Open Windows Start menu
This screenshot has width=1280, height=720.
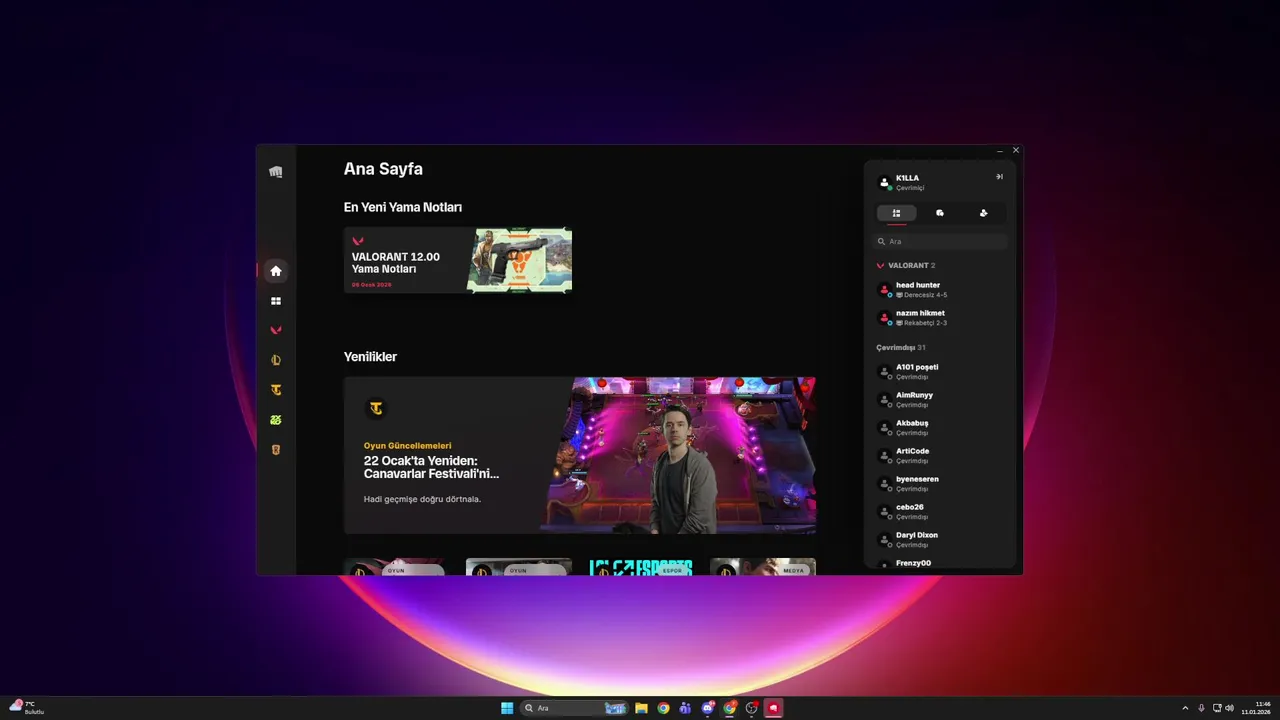click(507, 708)
